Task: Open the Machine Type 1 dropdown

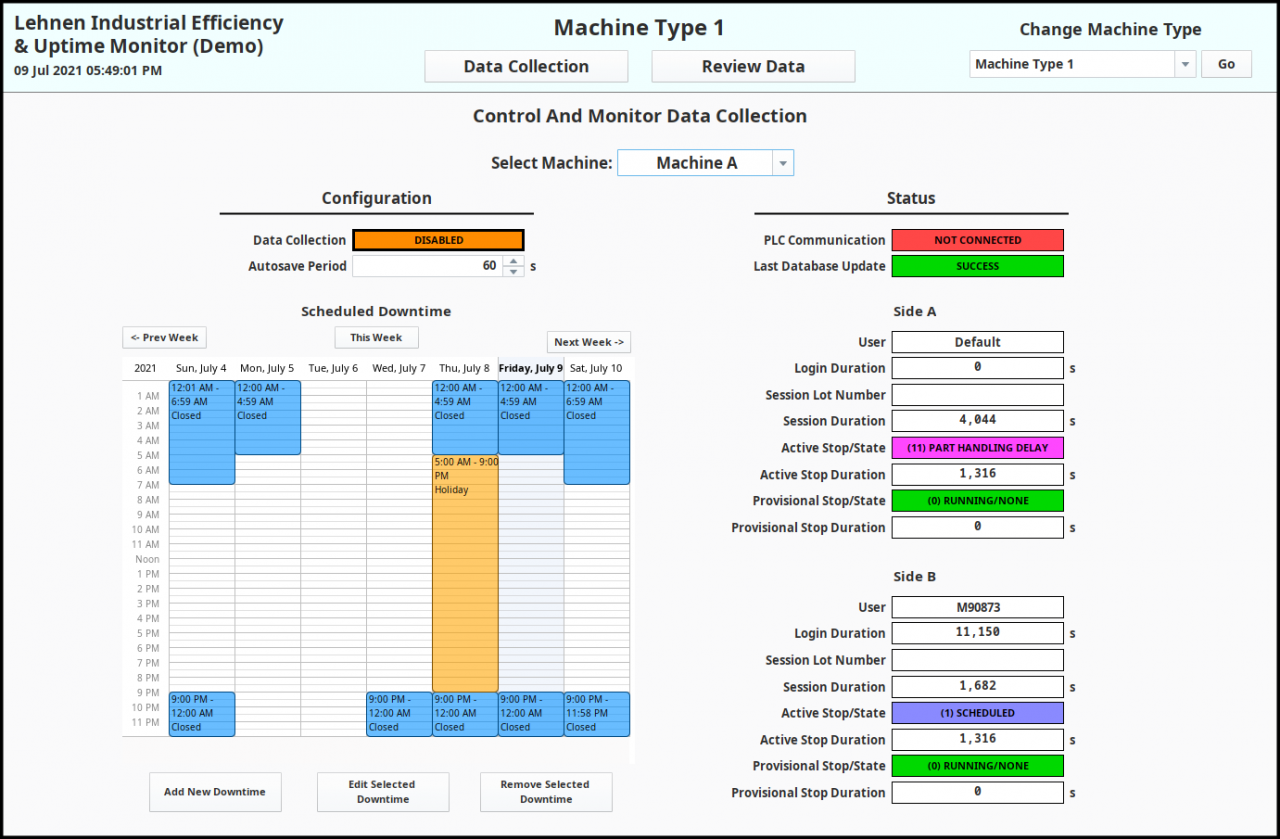Action: (1184, 64)
